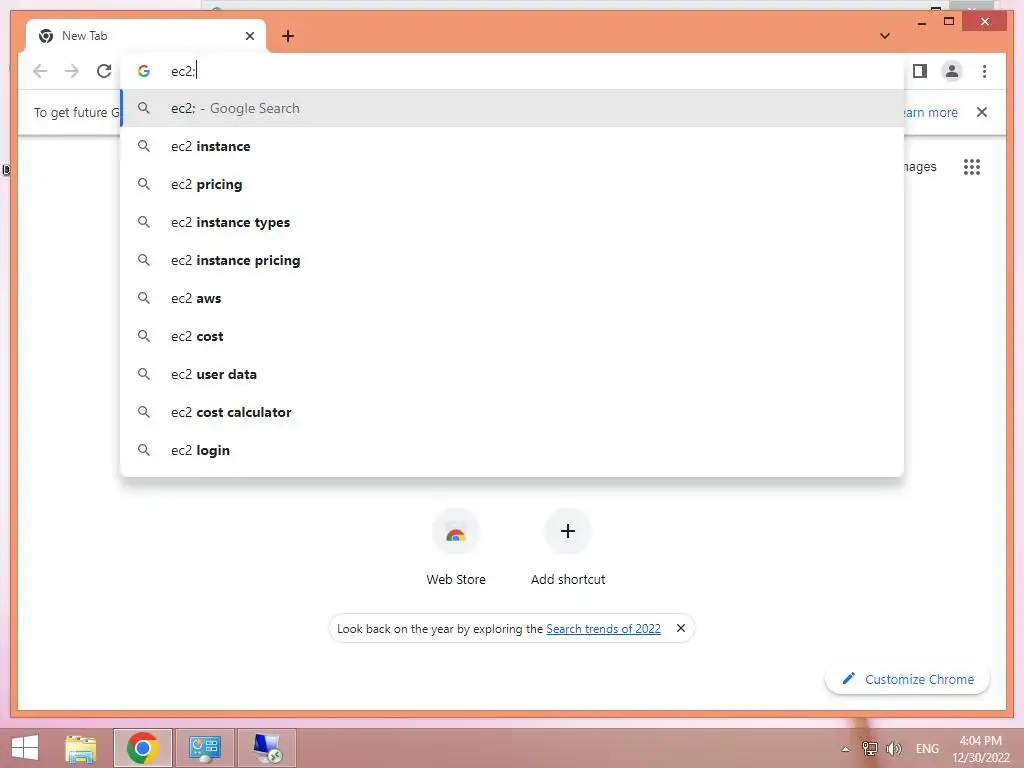The width and height of the screenshot is (1024, 768).
Task: Open File Explorer from the taskbar
Action: (x=81, y=748)
